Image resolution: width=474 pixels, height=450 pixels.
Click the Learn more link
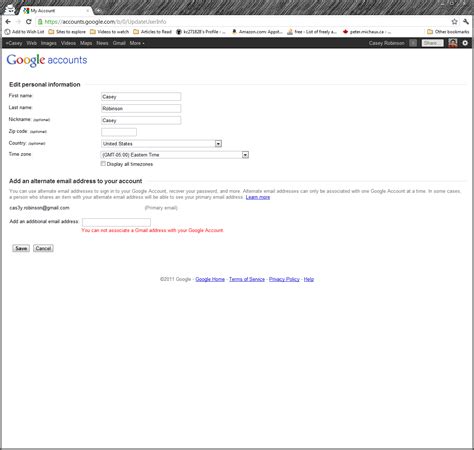[258, 197]
